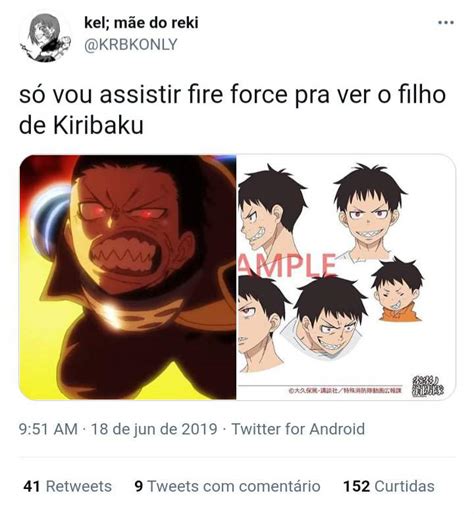The image size is (474, 514).
Task: Click the front-facing grinning face at top right
Action: [x=369, y=212]
